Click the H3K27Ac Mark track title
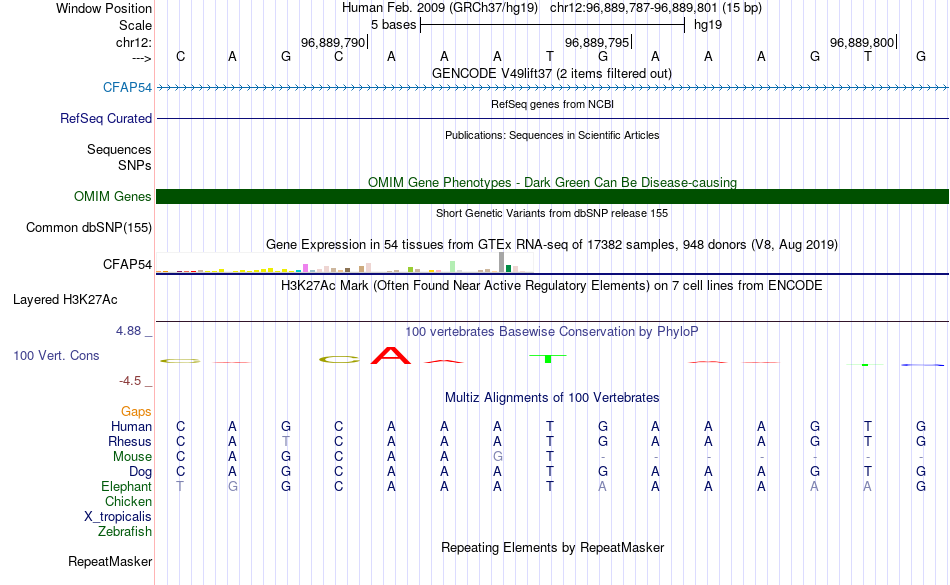 tap(552, 285)
